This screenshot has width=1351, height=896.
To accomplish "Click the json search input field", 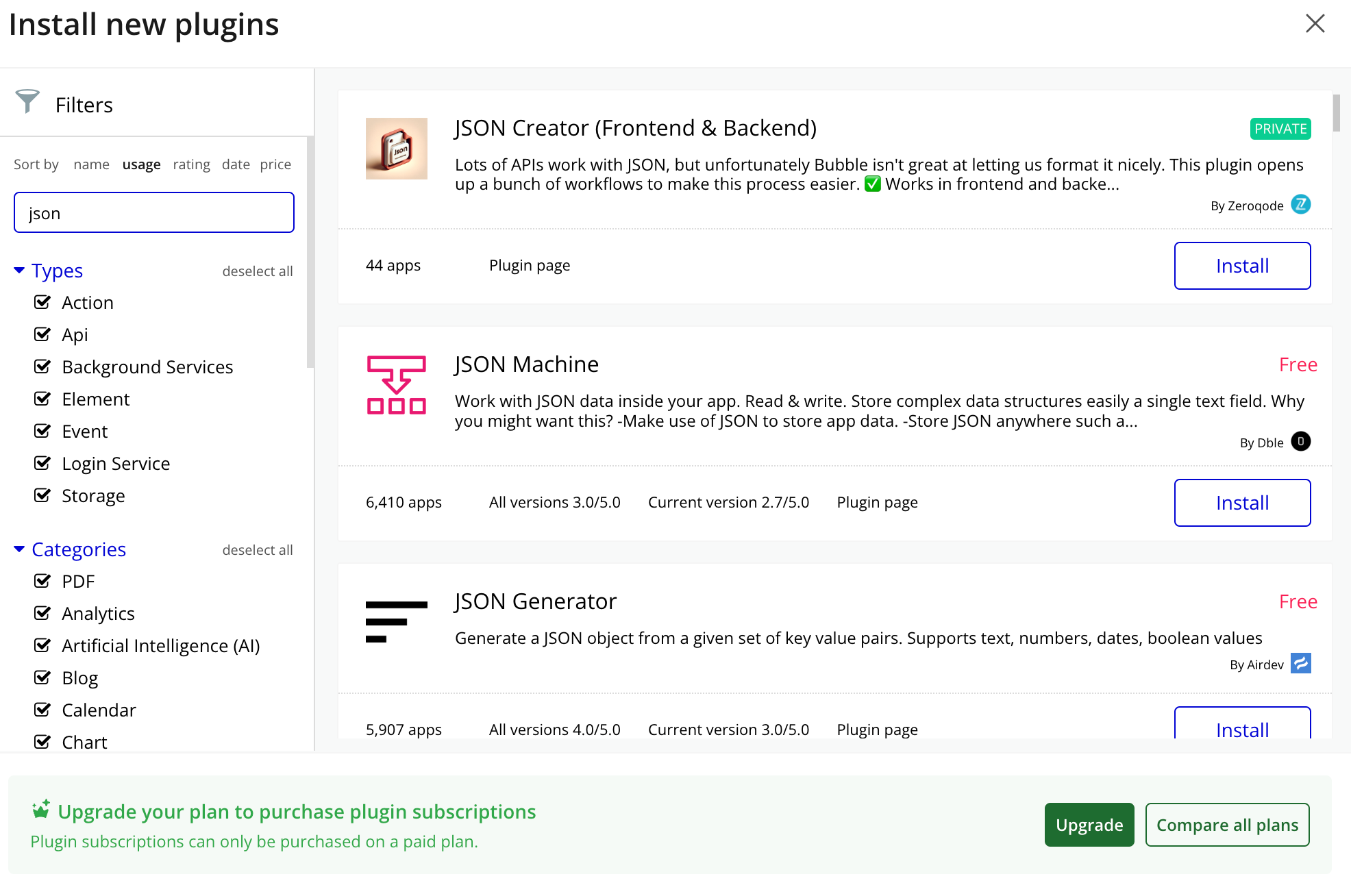I will click(x=154, y=212).
